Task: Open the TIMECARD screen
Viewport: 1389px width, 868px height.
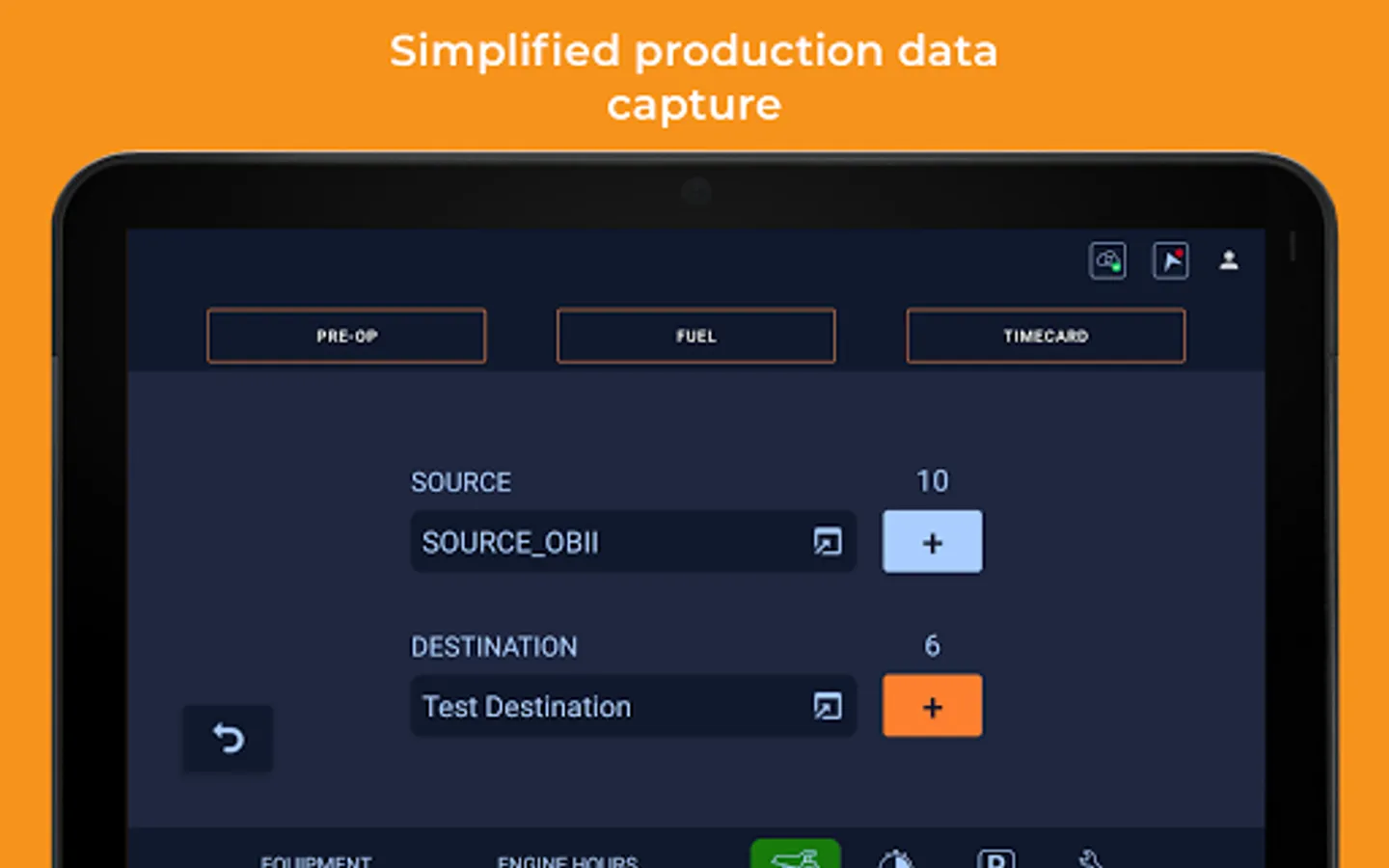Action: coord(1046,336)
